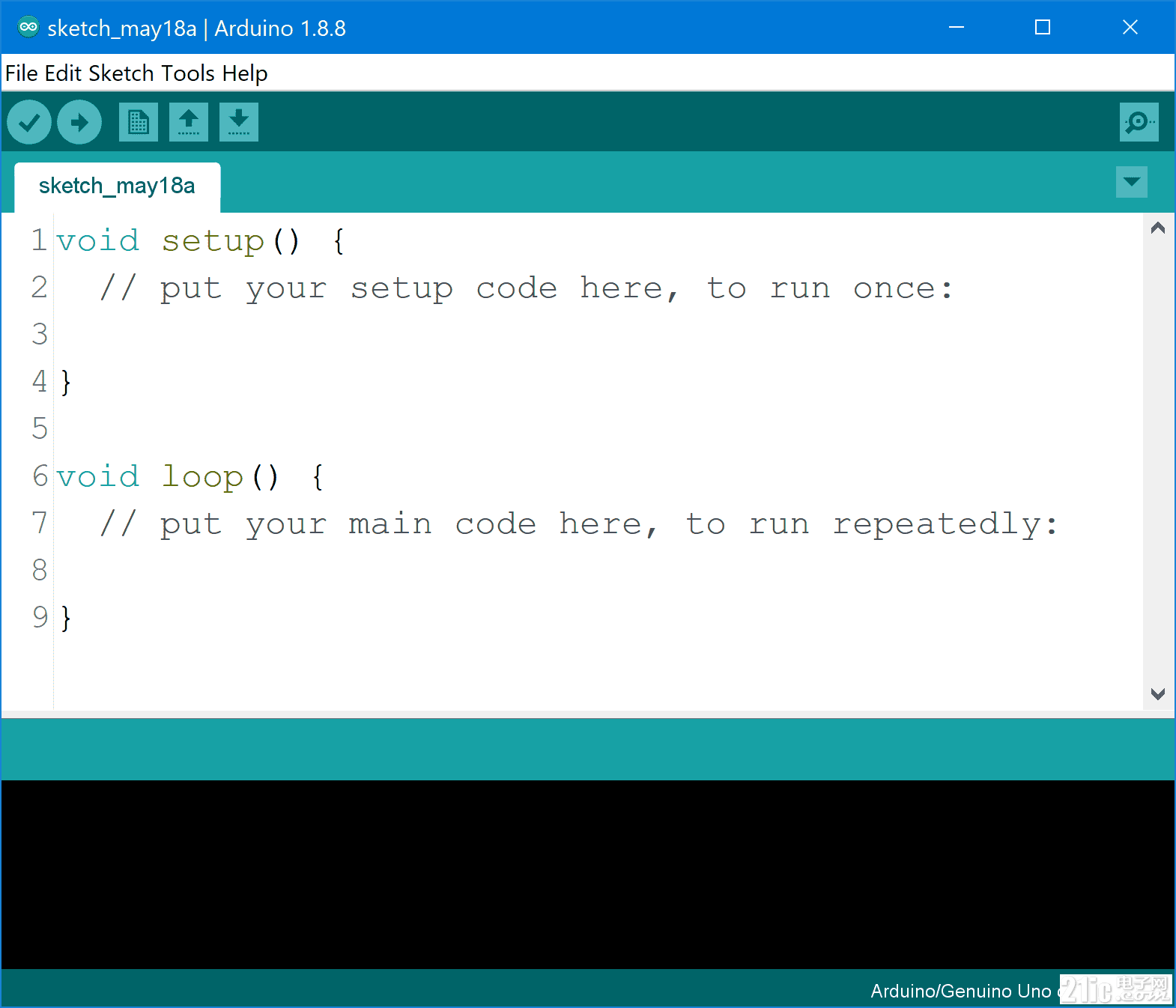Open the File menu
Screen dimensions: 1176x1008
pyautogui.click(x=22, y=73)
